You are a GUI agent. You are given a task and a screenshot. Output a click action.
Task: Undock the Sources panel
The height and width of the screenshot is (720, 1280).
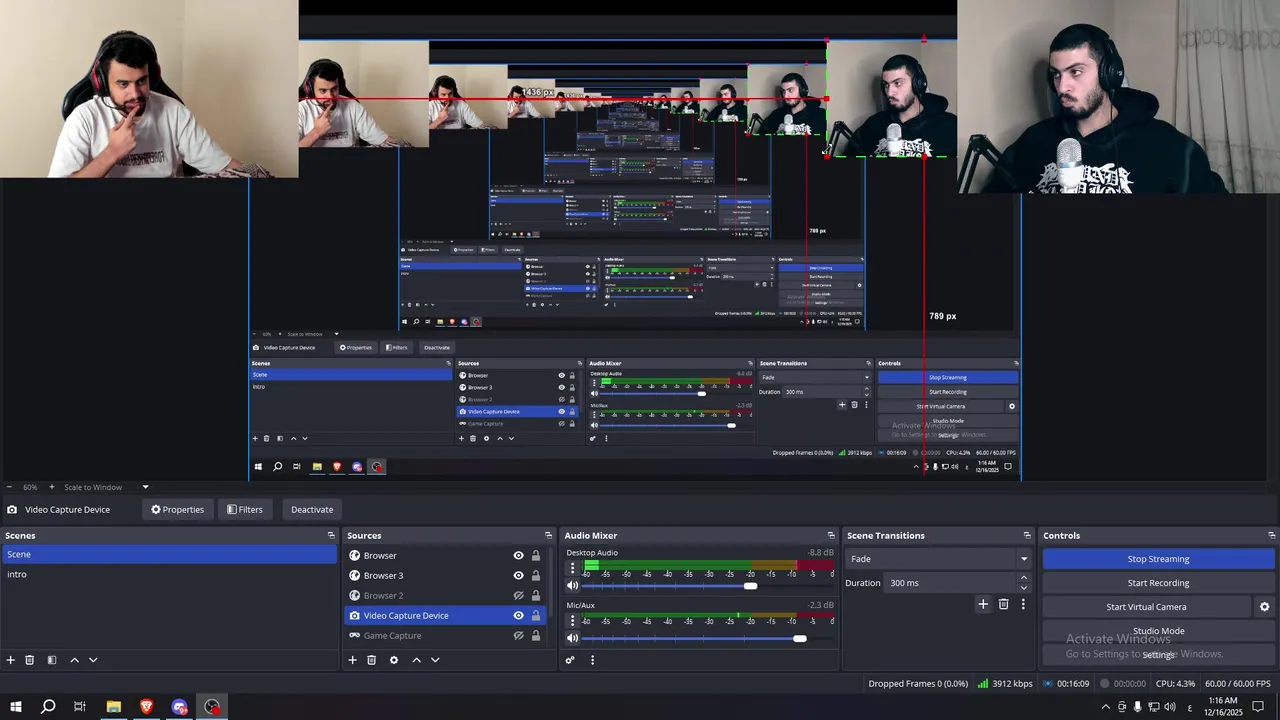[548, 536]
